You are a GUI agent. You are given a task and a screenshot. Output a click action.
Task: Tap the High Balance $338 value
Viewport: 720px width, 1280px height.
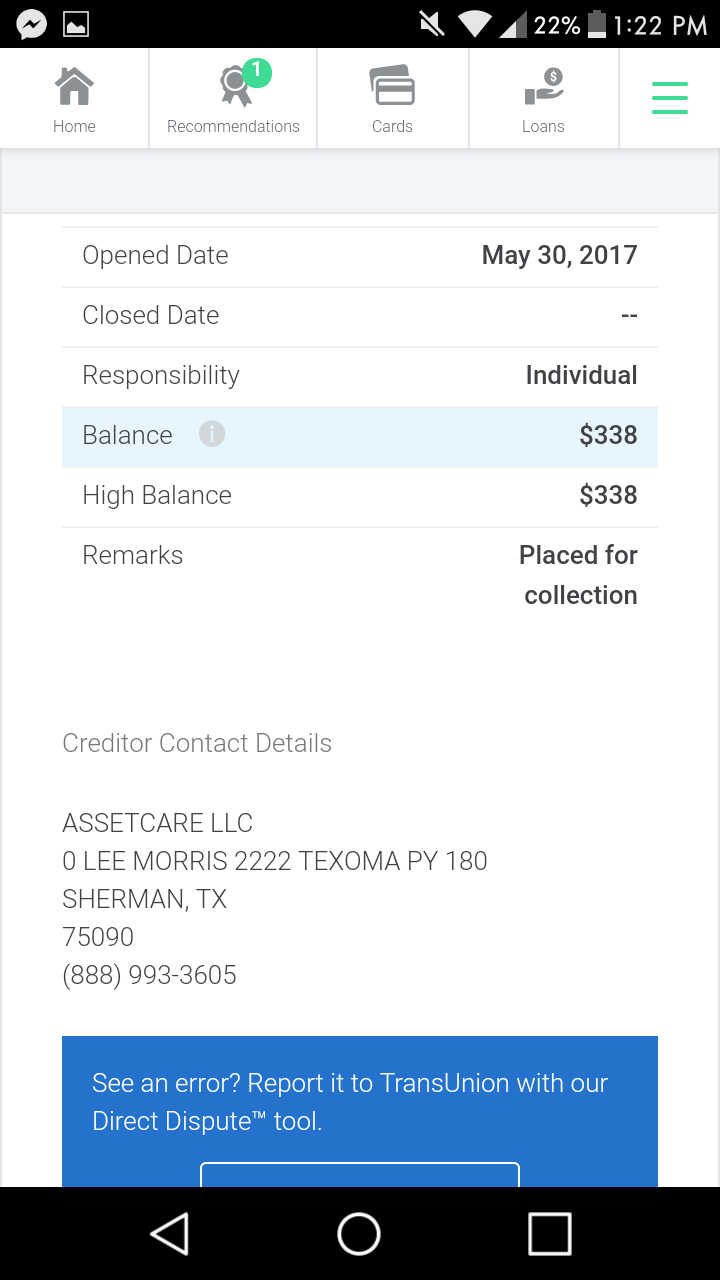pos(608,495)
